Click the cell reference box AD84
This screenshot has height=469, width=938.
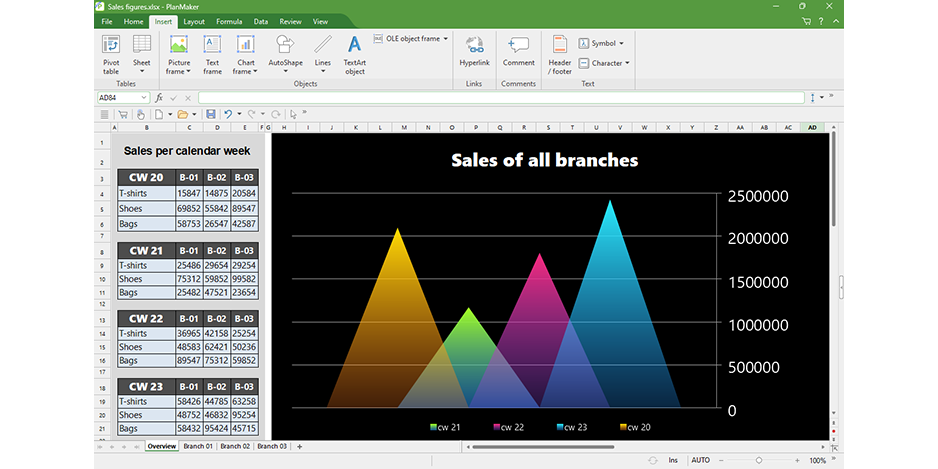[118, 98]
